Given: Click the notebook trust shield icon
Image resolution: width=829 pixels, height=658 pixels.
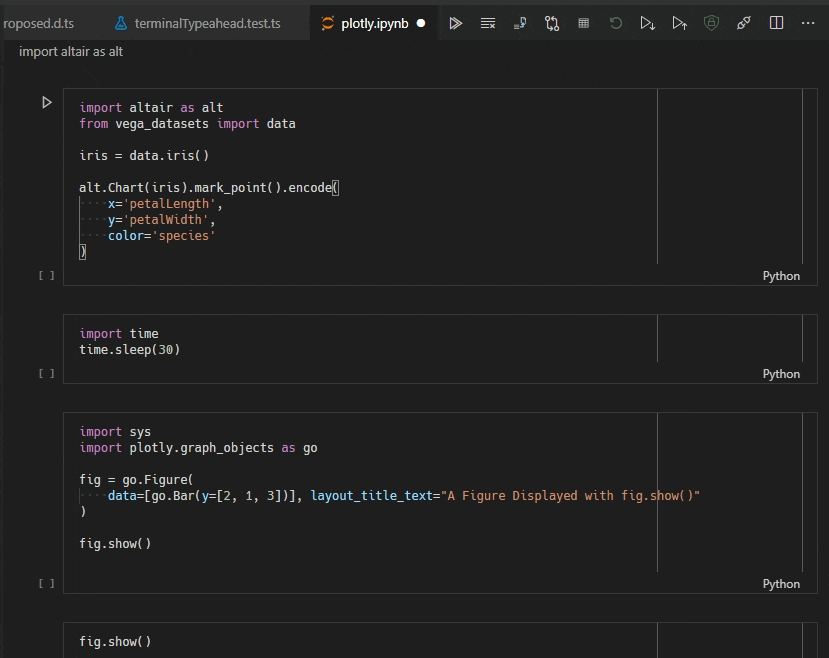Looking at the screenshot, I should (x=712, y=23).
